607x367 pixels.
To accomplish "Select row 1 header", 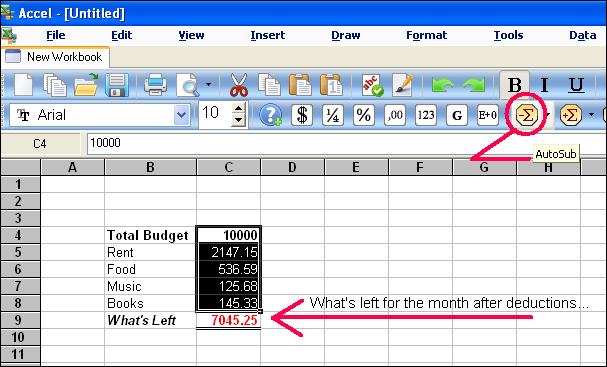I will (21, 184).
